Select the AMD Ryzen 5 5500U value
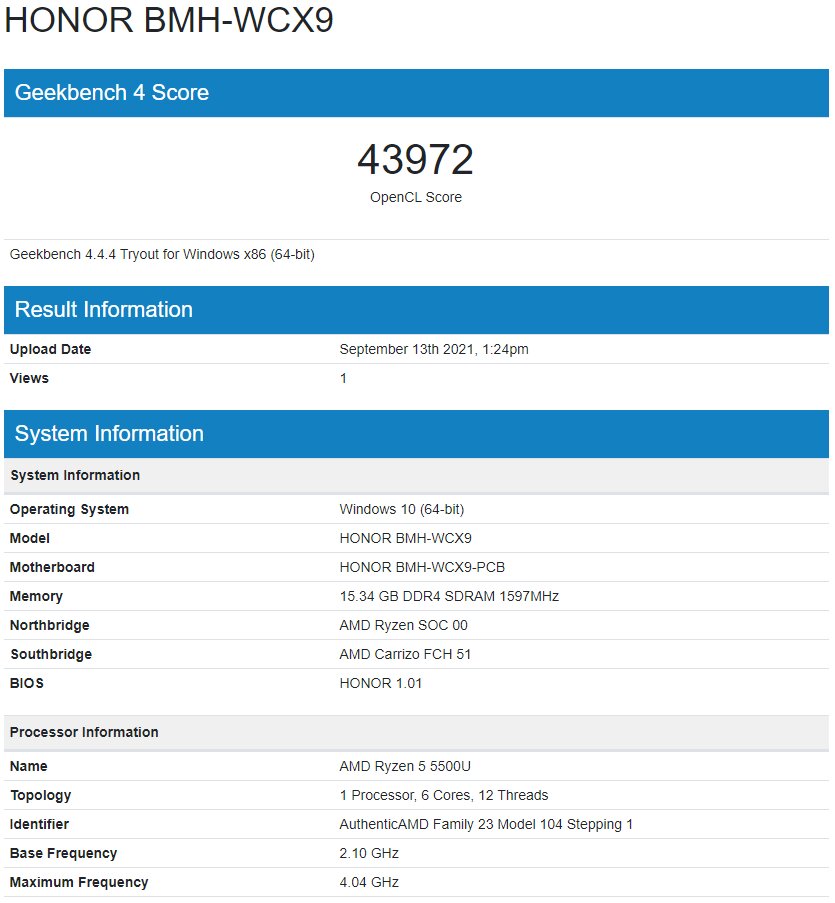Image resolution: width=835 pixels, height=903 pixels. click(405, 766)
